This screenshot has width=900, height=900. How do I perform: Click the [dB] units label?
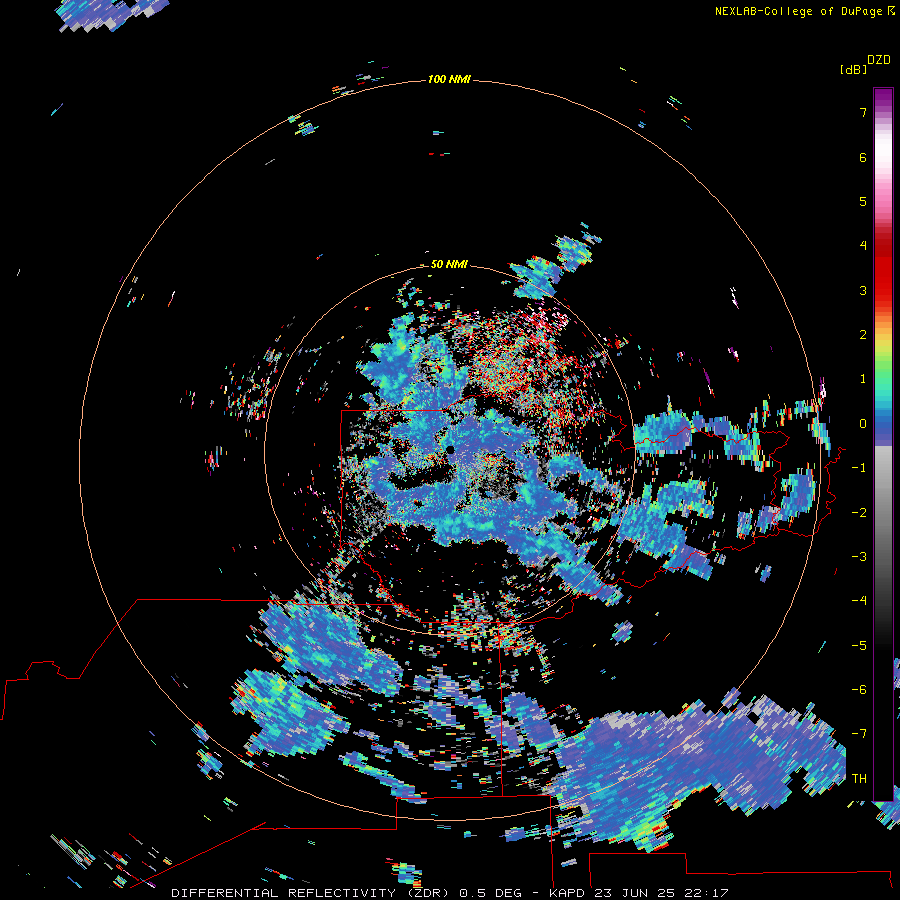point(853,70)
